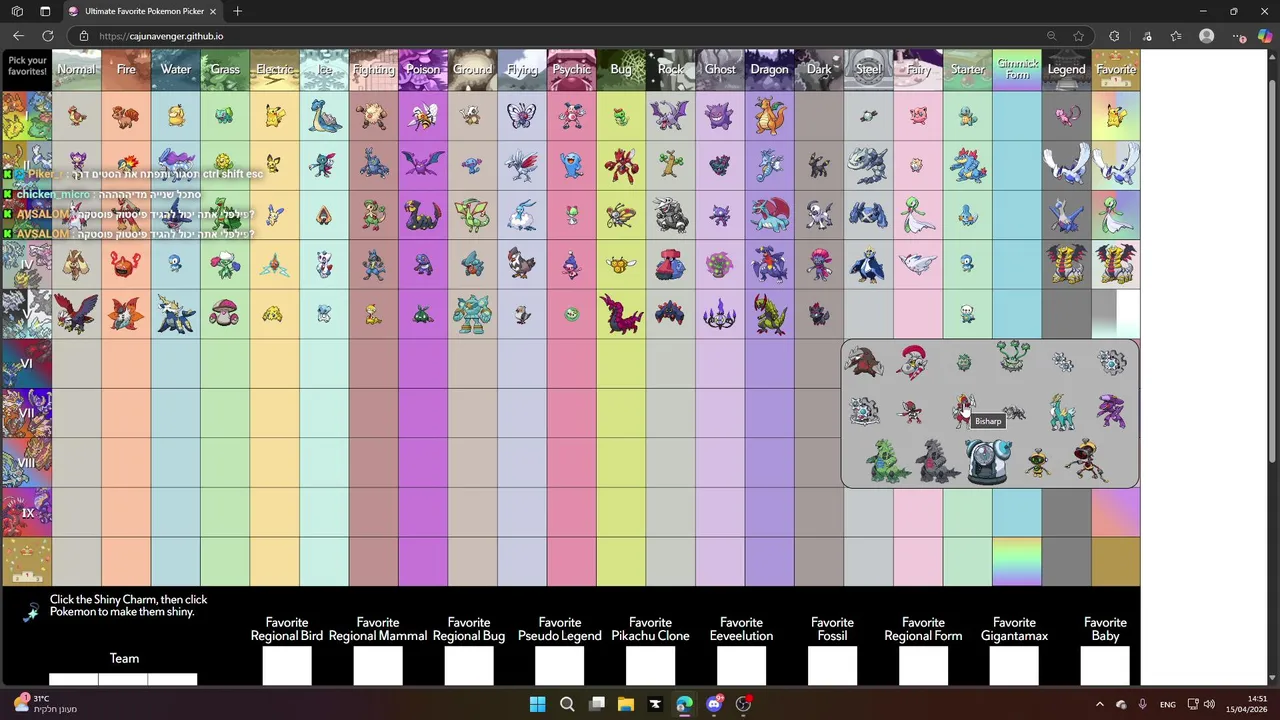The height and width of the screenshot is (720, 1280).
Task: Click Scizor in the Bug column
Action: point(620,165)
